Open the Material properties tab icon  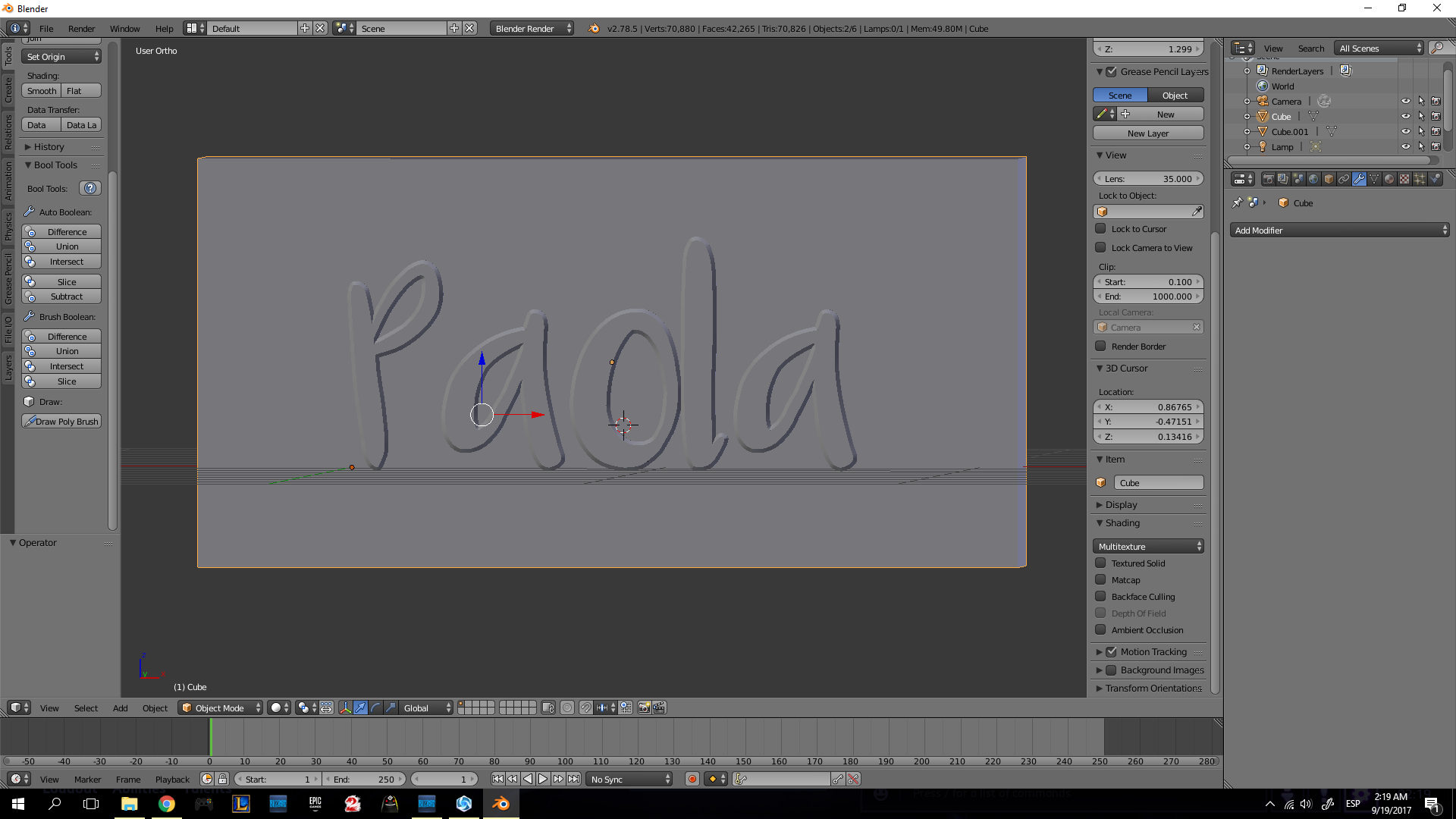coord(1389,179)
